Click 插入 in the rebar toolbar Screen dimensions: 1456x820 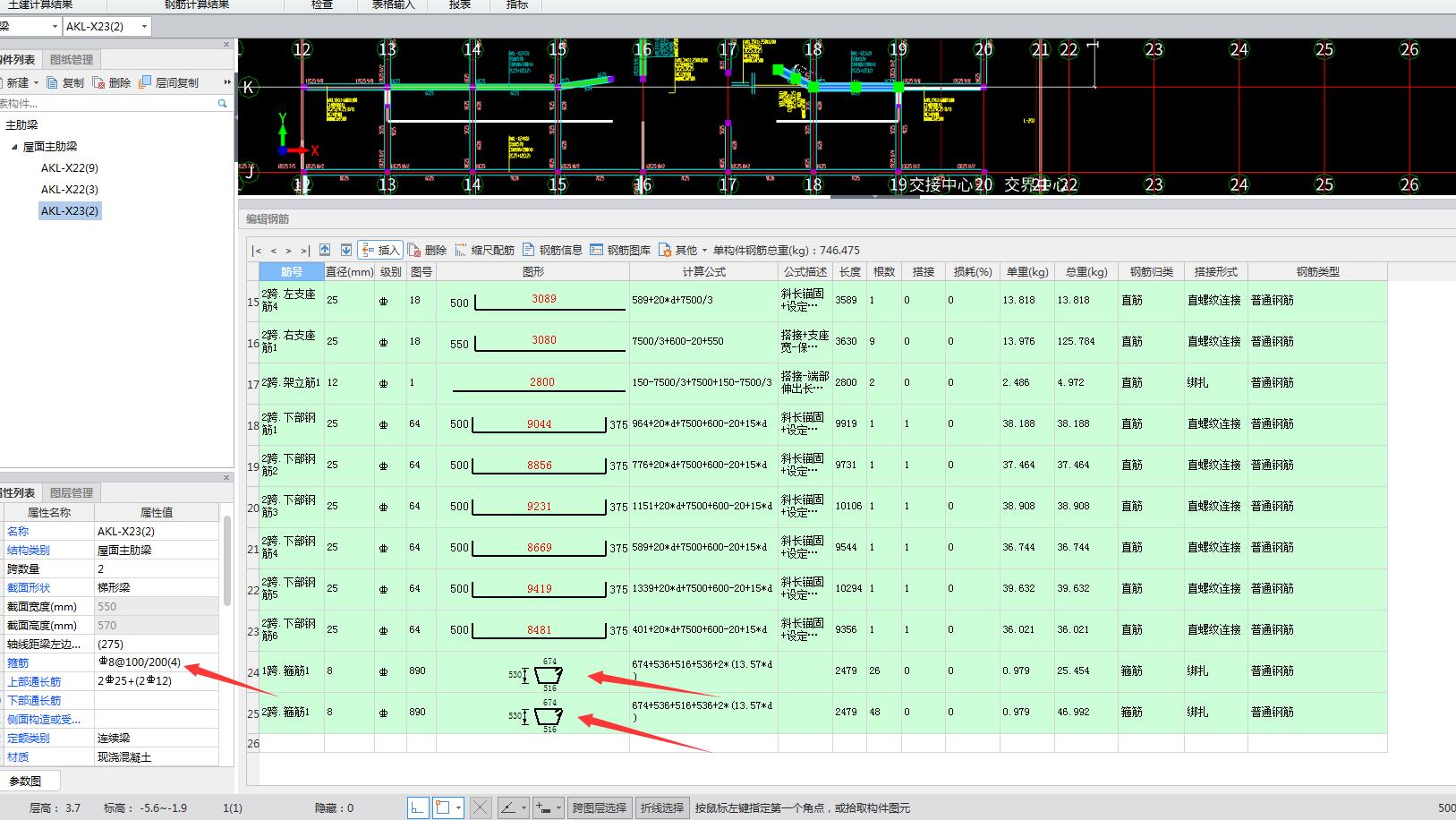click(x=379, y=250)
